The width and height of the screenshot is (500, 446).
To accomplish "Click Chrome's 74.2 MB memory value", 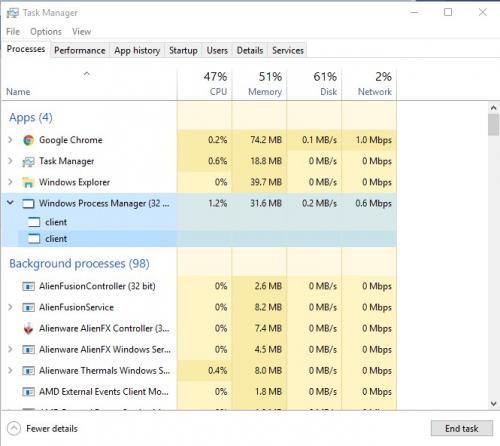I will pyautogui.click(x=266, y=140).
